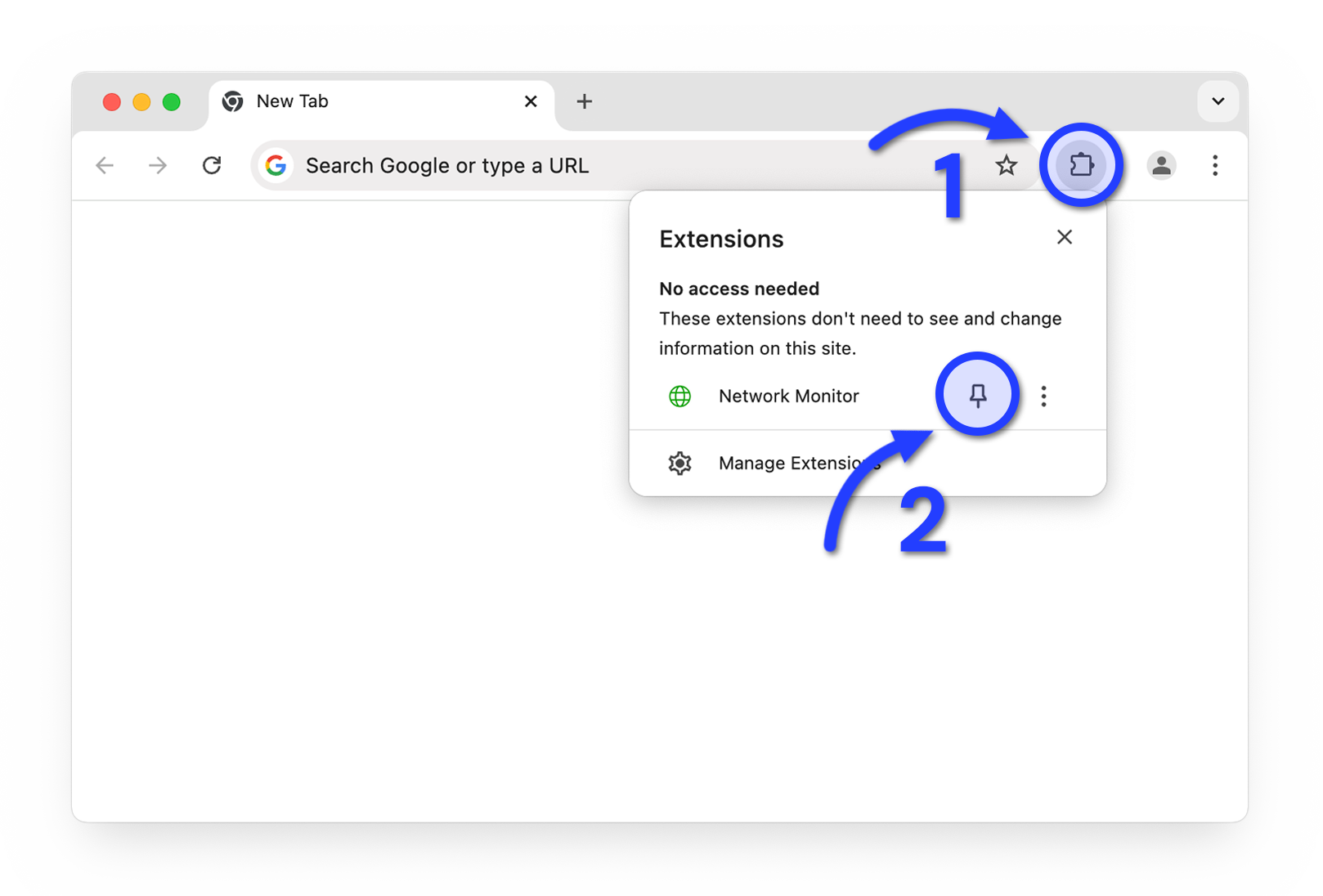Screen dimensions: 1323x896
Task: Expand the tab search dropdown
Action: [x=1218, y=101]
